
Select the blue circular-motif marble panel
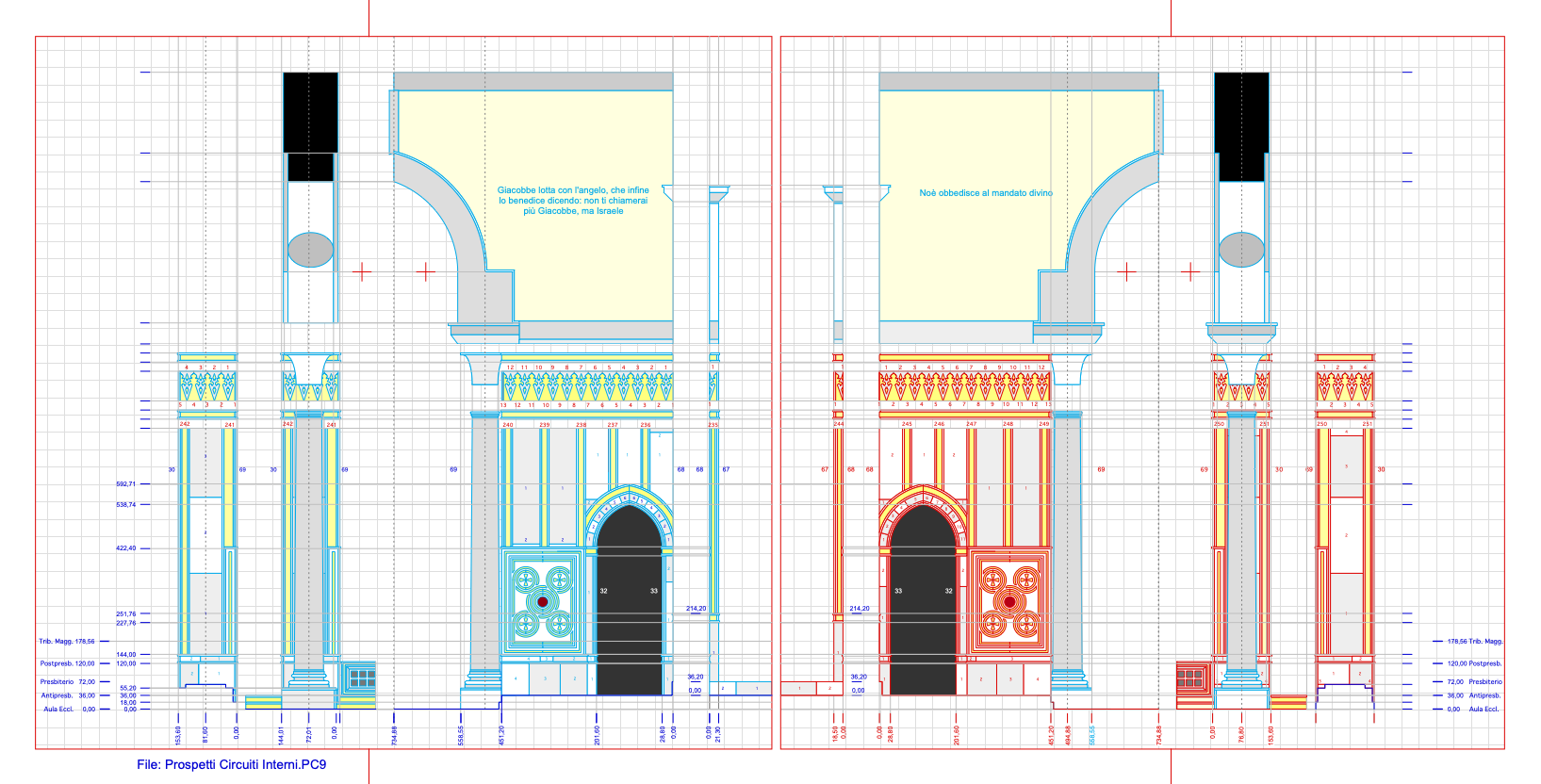tap(542, 601)
